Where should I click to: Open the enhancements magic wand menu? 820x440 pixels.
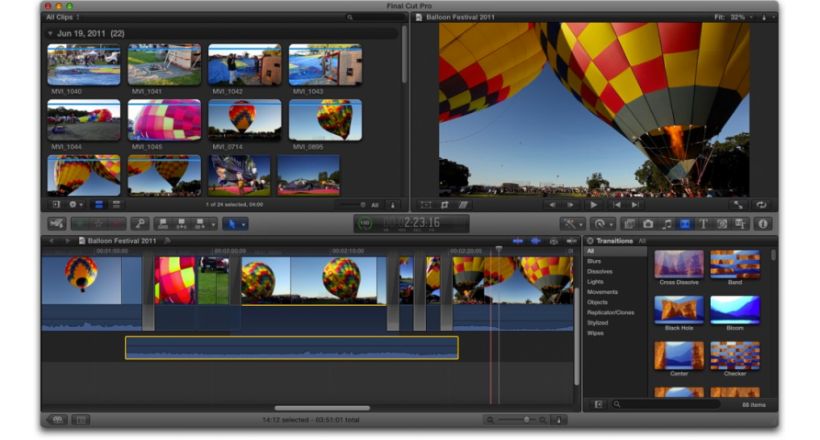click(x=572, y=224)
